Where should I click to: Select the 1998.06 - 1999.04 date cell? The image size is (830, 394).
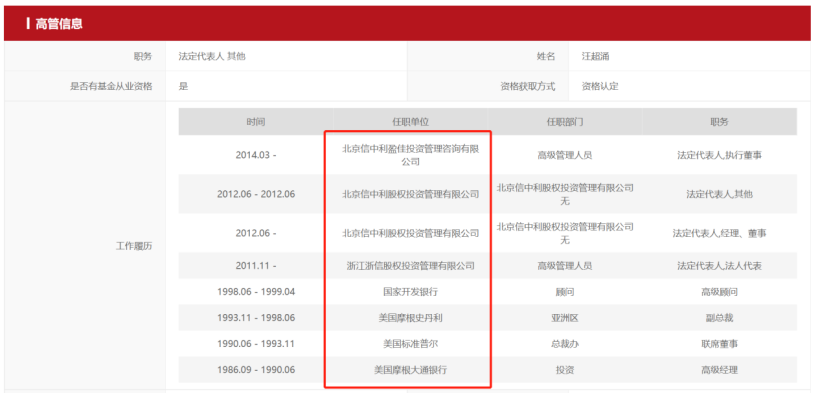(256, 292)
